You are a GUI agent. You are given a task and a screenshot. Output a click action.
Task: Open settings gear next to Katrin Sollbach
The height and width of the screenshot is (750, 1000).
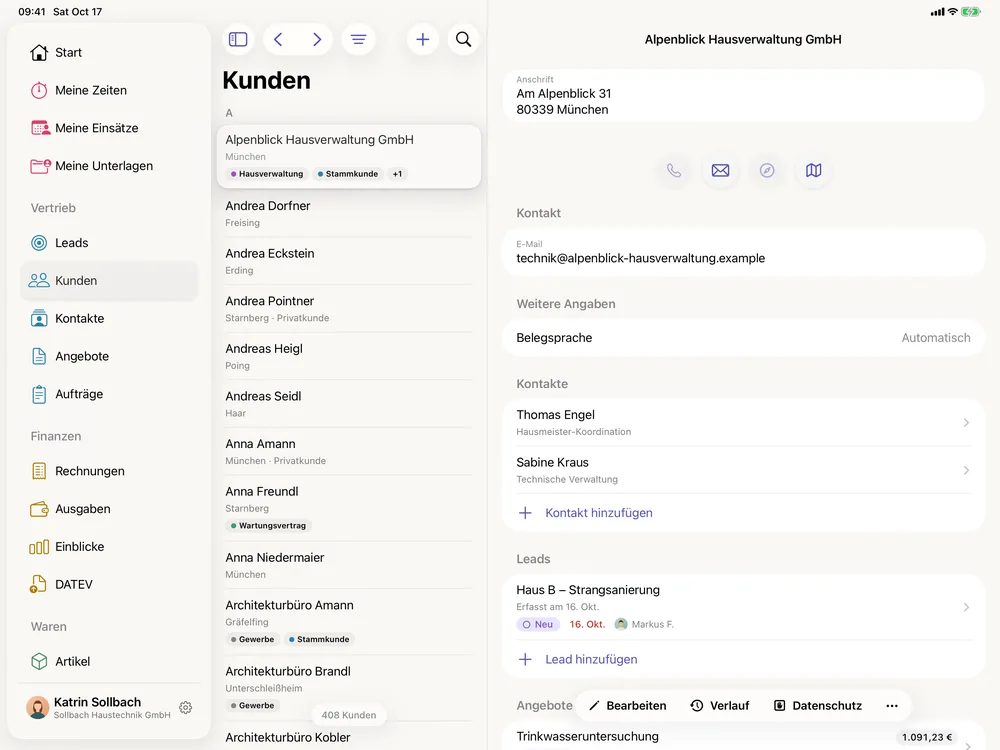(186, 707)
